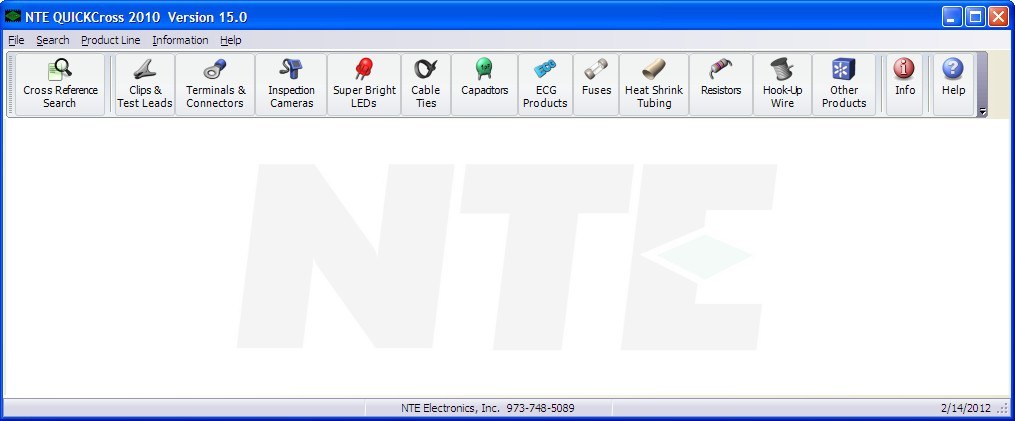Click the 2/14/2012 date in the status bar
Screen dimensions: 1015x421
point(965,408)
